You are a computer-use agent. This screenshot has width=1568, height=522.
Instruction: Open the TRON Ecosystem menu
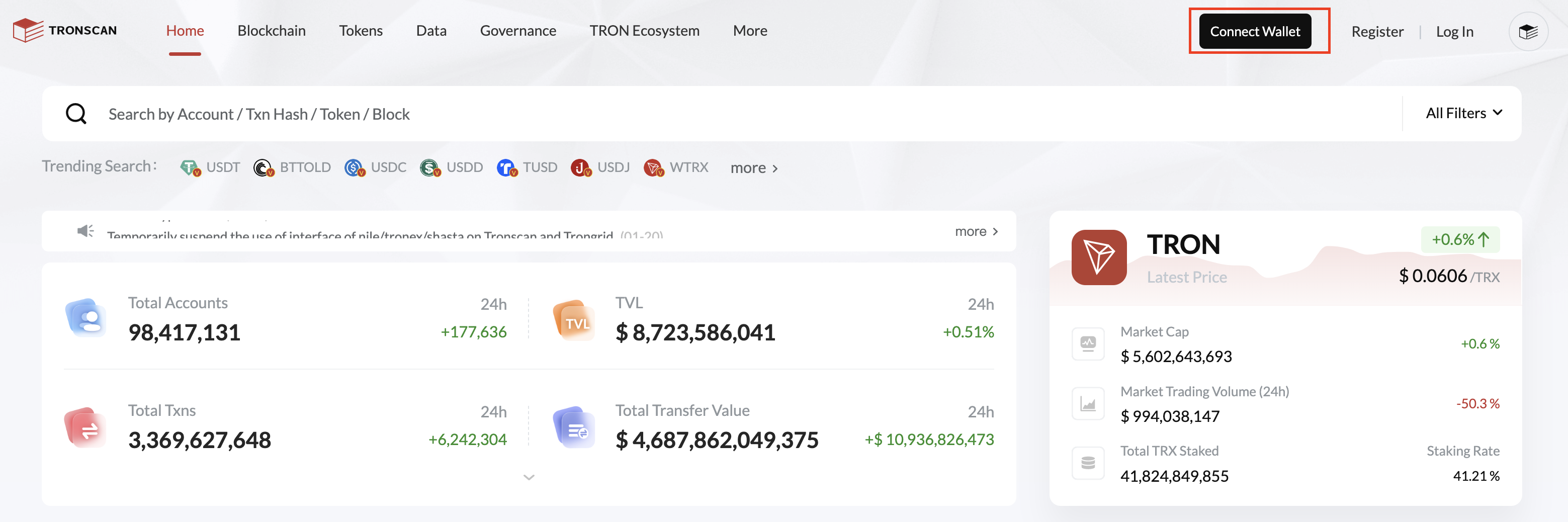(x=645, y=30)
